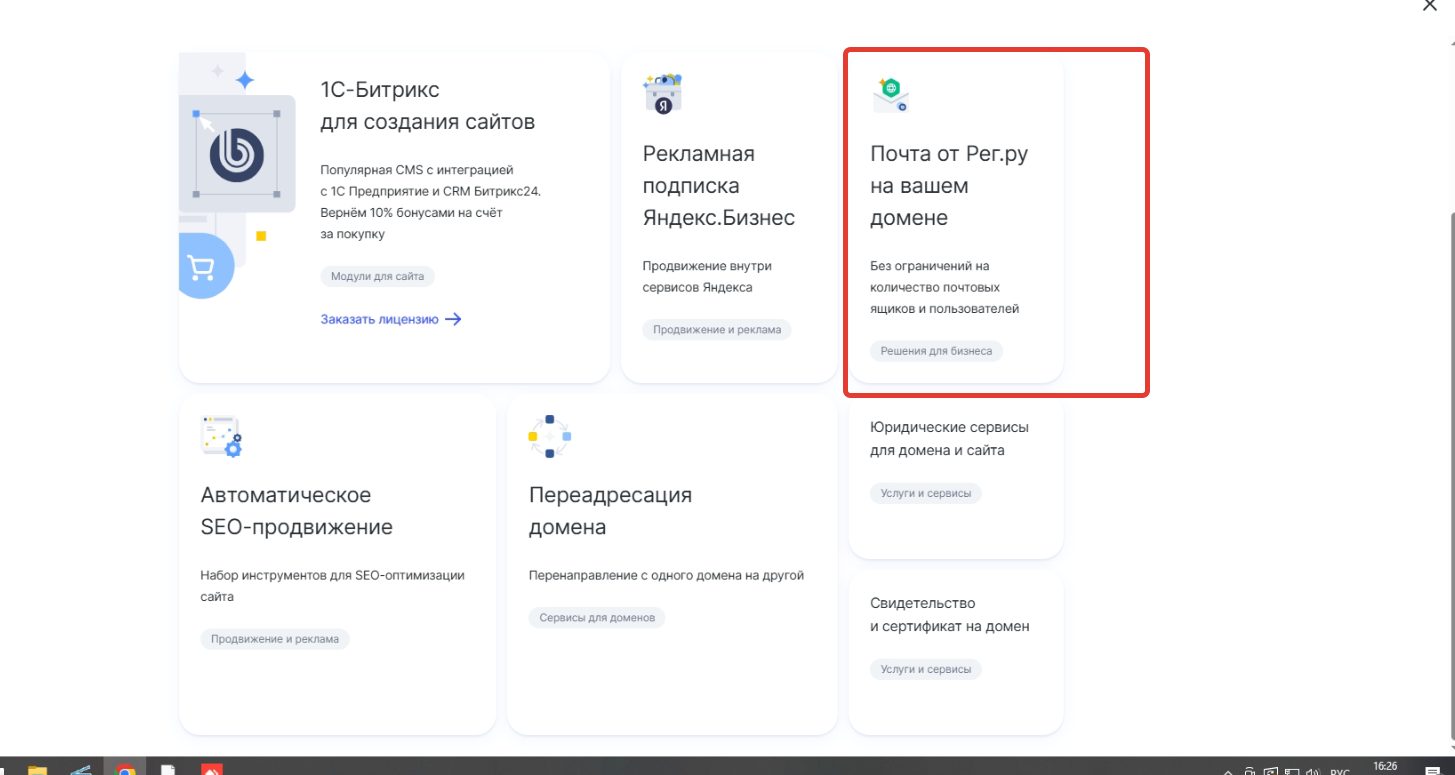Switch the РУС input language indicator
Image resolution: width=1455 pixels, height=775 pixels.
1339,771
